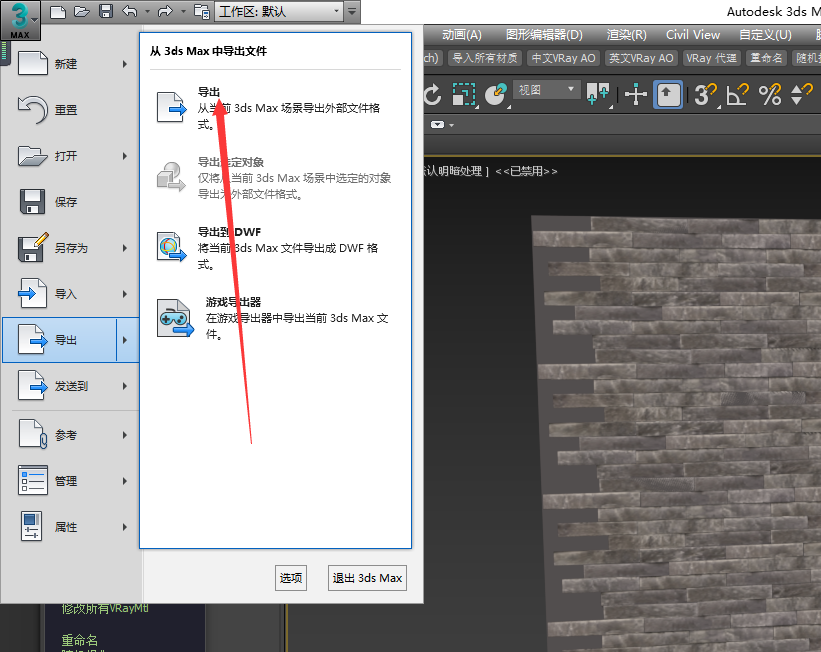Click the Select and Manipulate crosshair icon
Viewport: 821px width, 652px height.
pyautogui.click(x=636, y=95)
